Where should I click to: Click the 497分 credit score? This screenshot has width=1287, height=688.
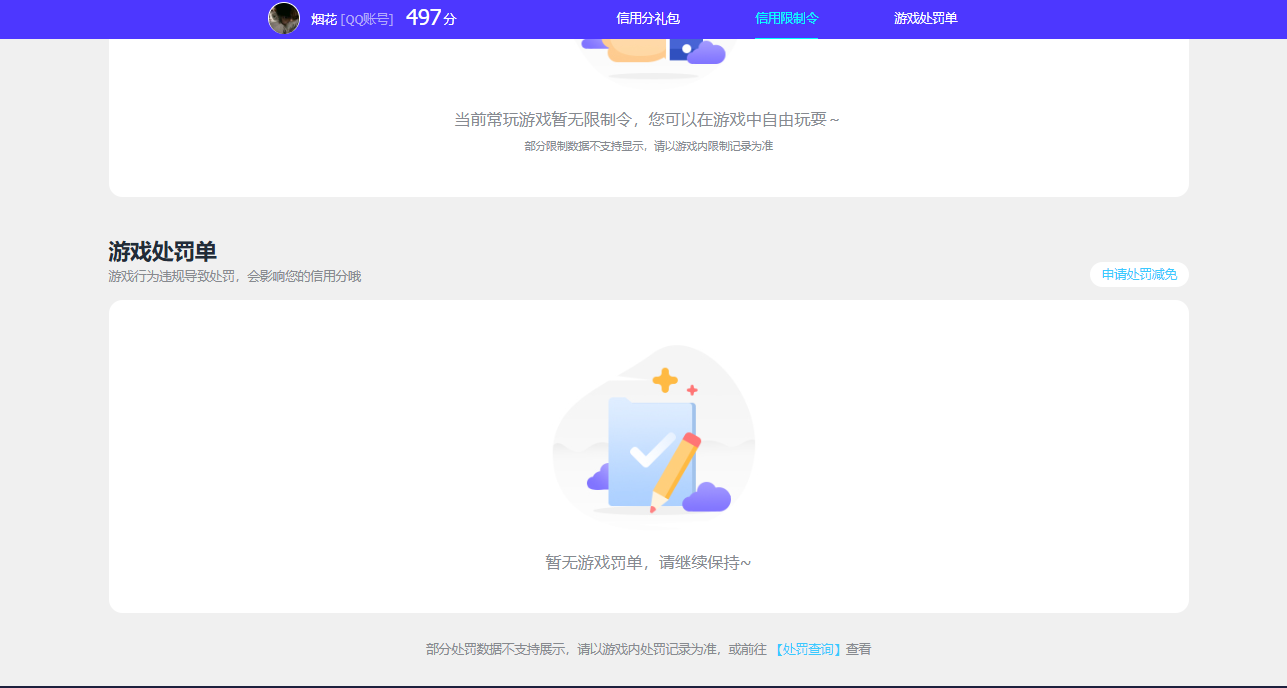(x=431, y=18)
